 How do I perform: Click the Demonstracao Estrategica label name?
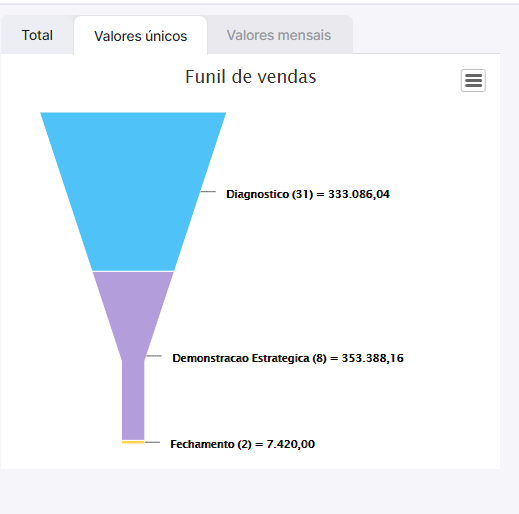click(241, 358)
